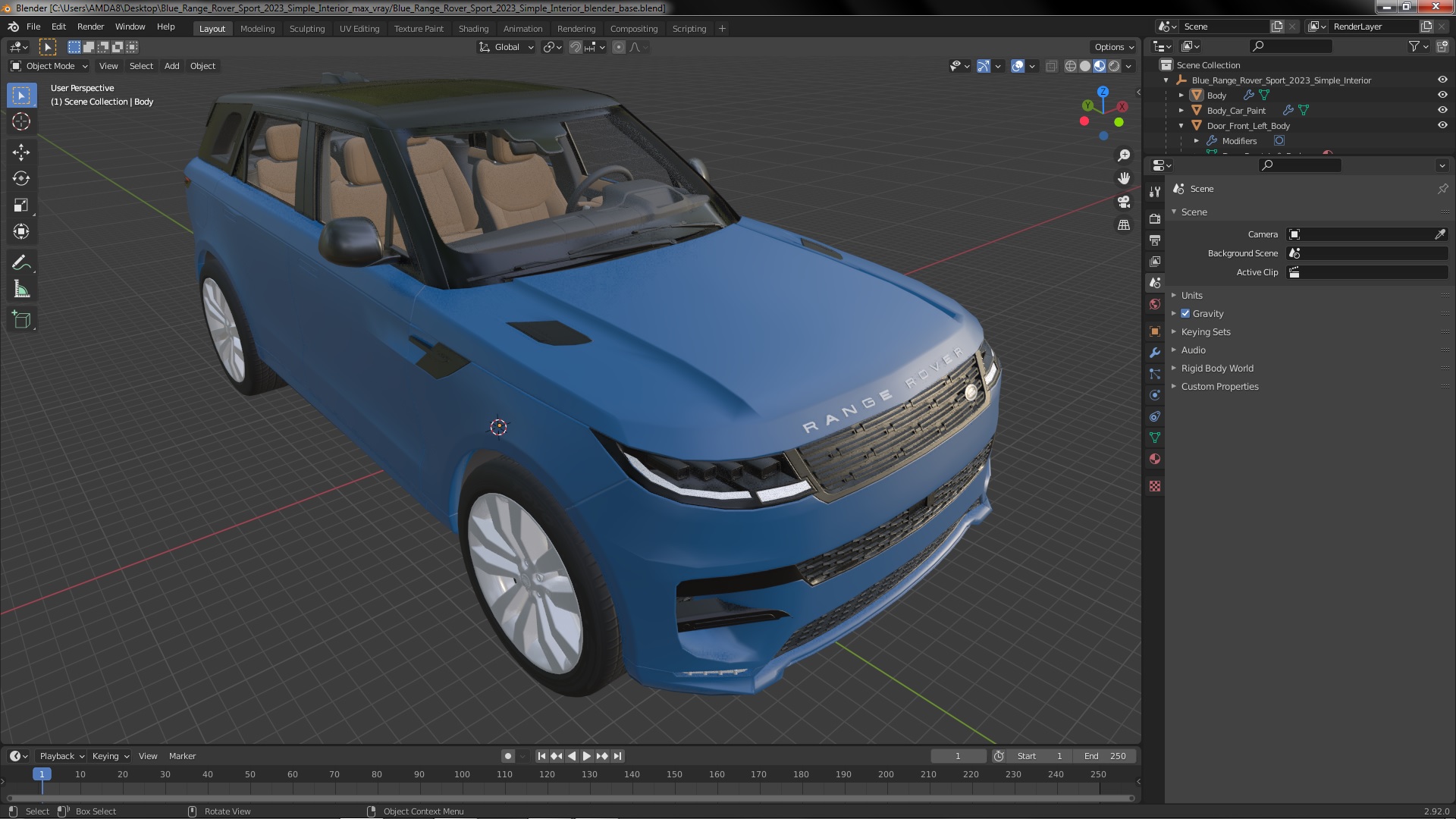Open the Object Data properties tab

1155,438
